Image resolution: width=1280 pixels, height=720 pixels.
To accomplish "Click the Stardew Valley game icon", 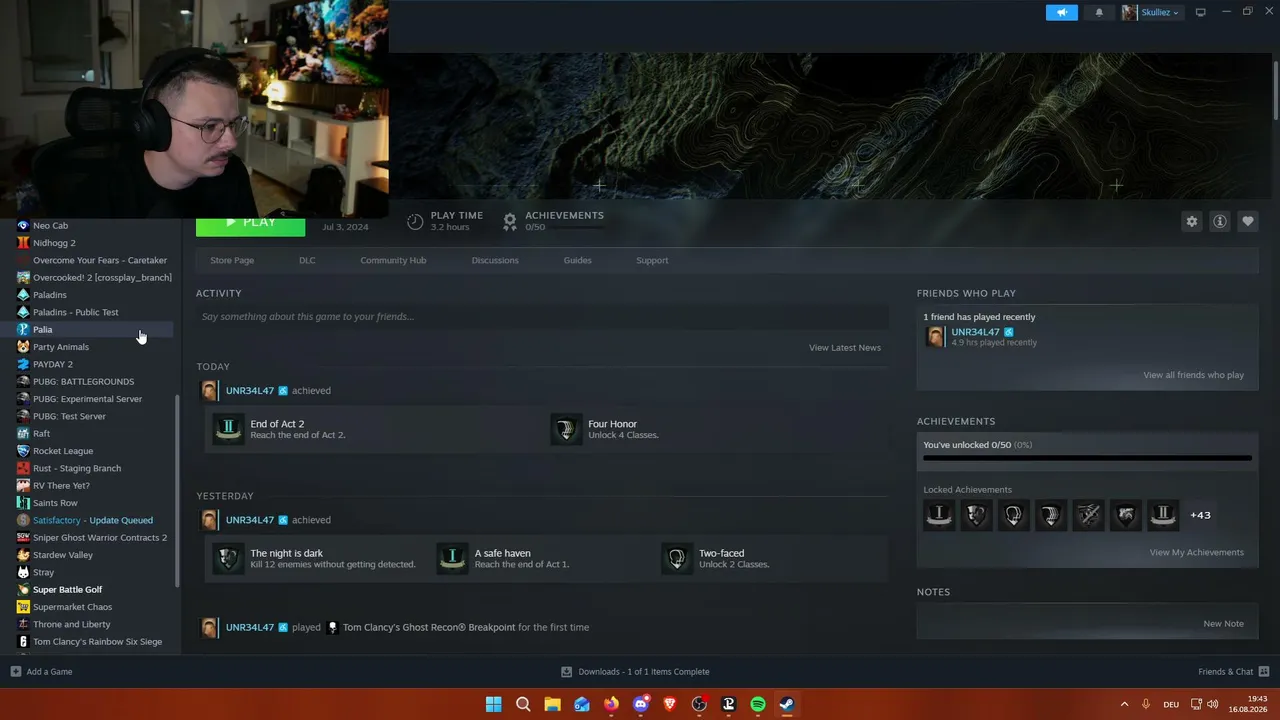I will (23, 555).
